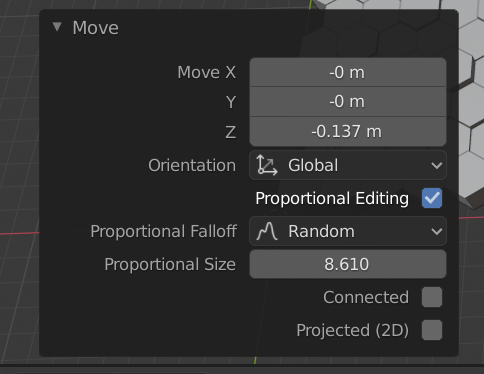484x374 pixels.
Task: Enable the Connected checkbox
Action: (x=432, y=297)
